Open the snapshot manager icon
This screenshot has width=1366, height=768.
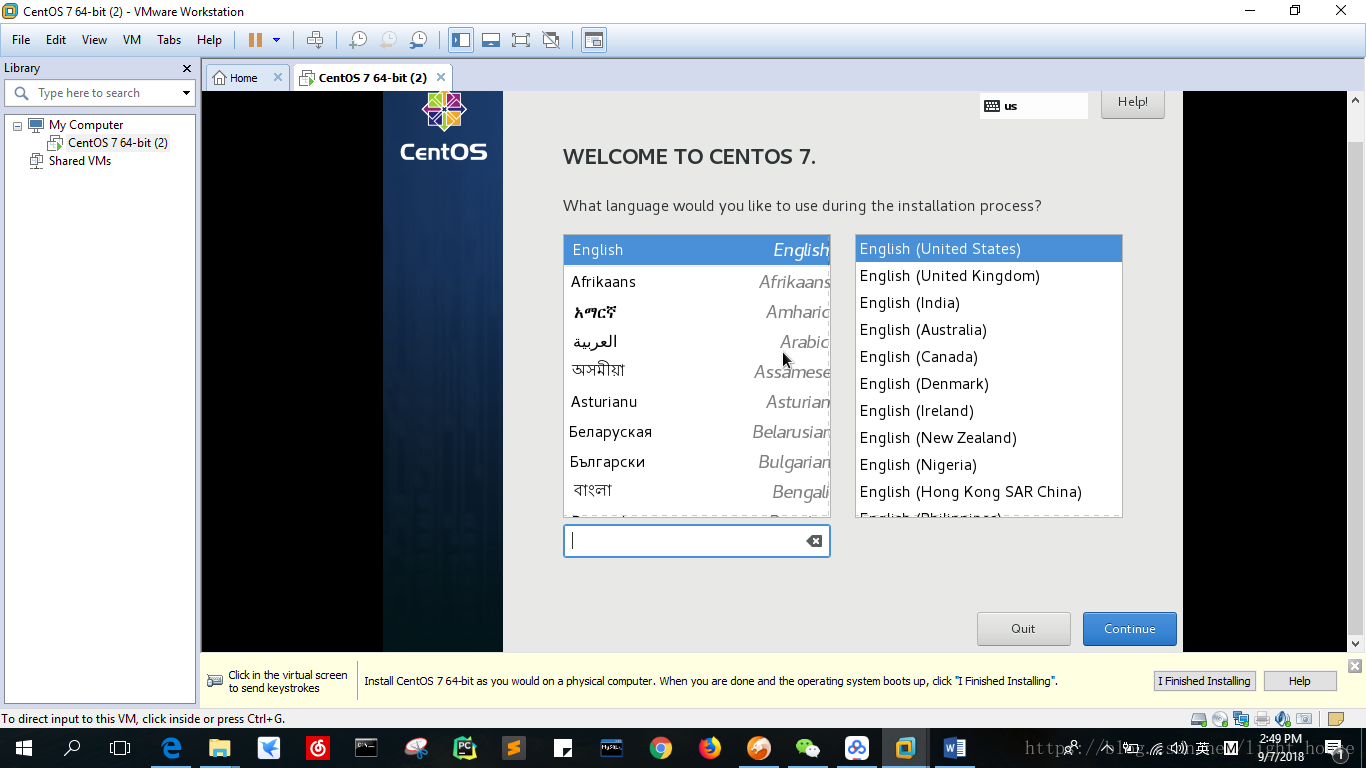pyautogui.click(x=418, y=40)
